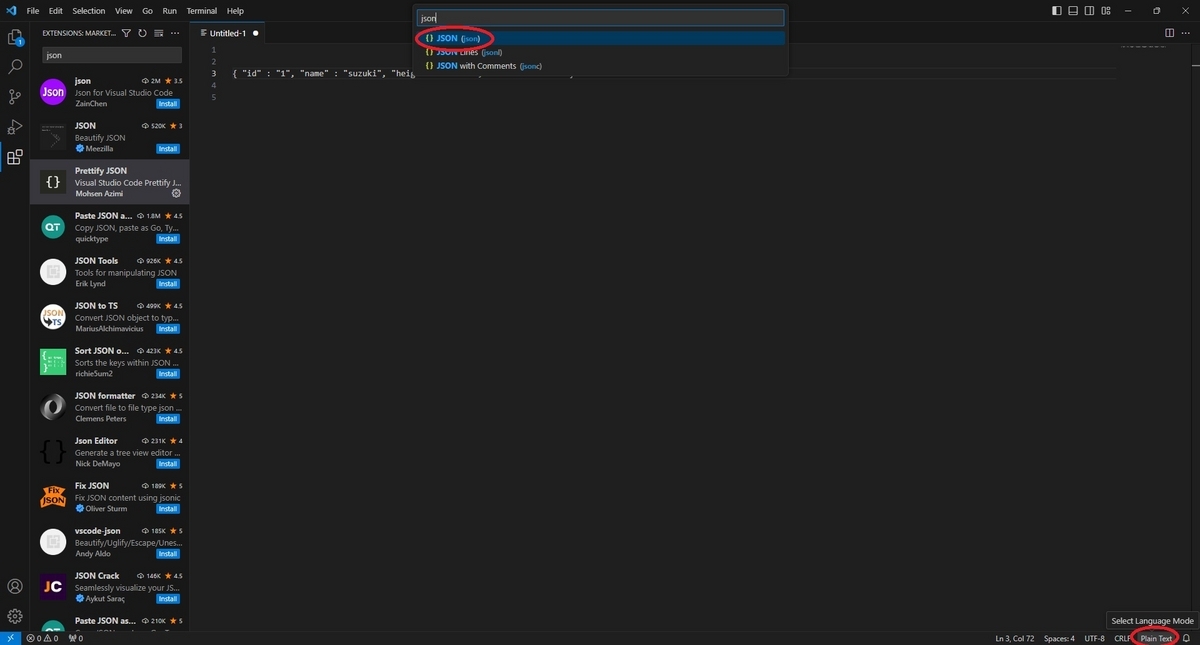Toggle secondary side bar layout icon
This screenshot has height=645, width=1200.
click(x=1090, y=10)
